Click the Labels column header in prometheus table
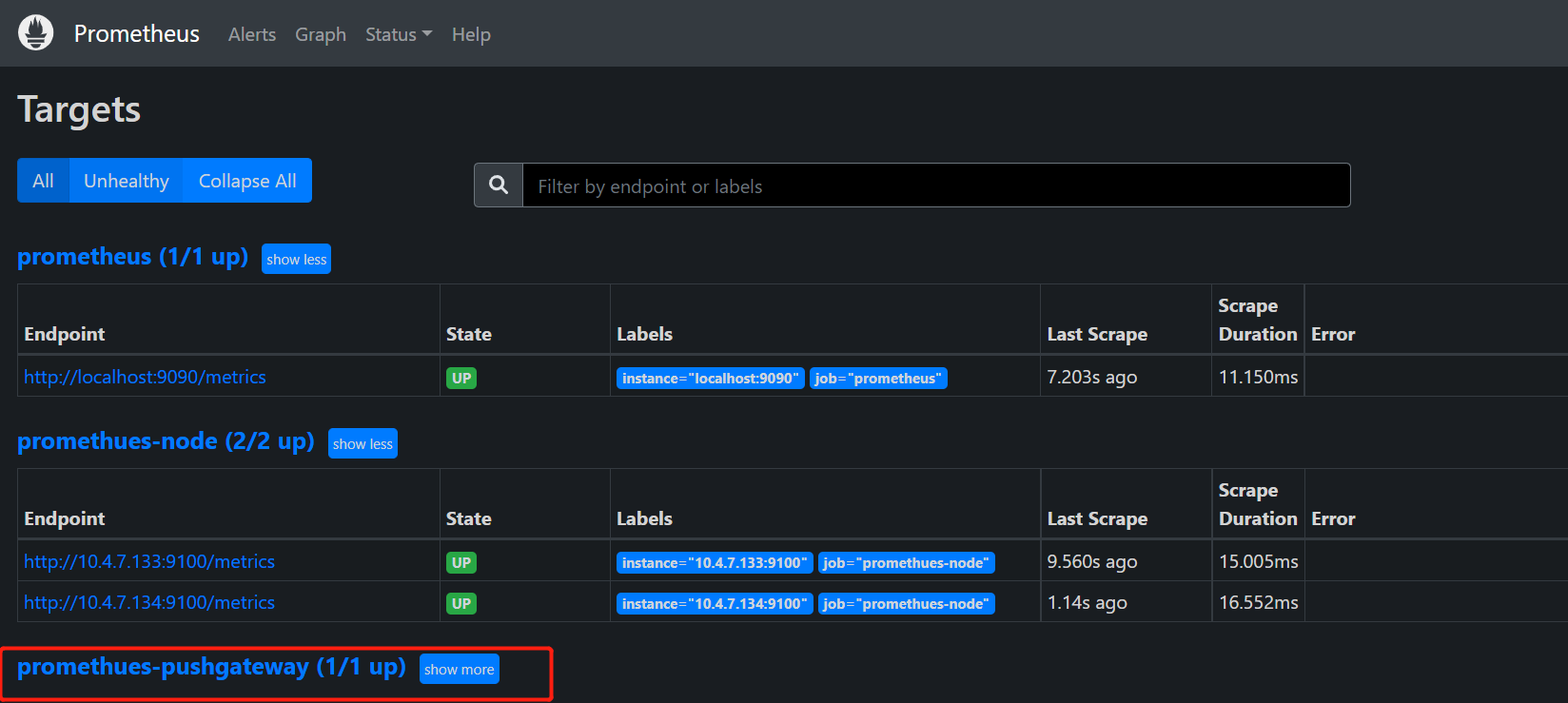 644,334
